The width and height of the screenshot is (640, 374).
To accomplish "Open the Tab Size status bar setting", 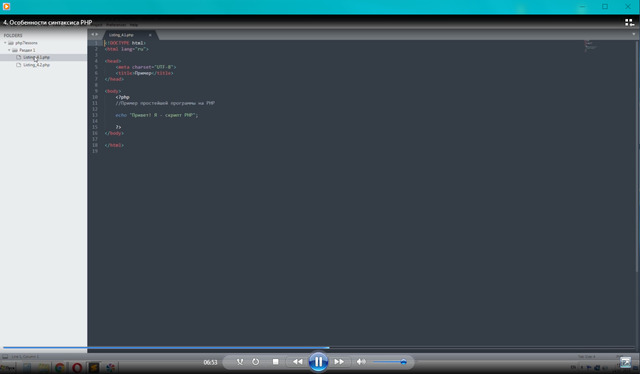I will coord(587,356).
